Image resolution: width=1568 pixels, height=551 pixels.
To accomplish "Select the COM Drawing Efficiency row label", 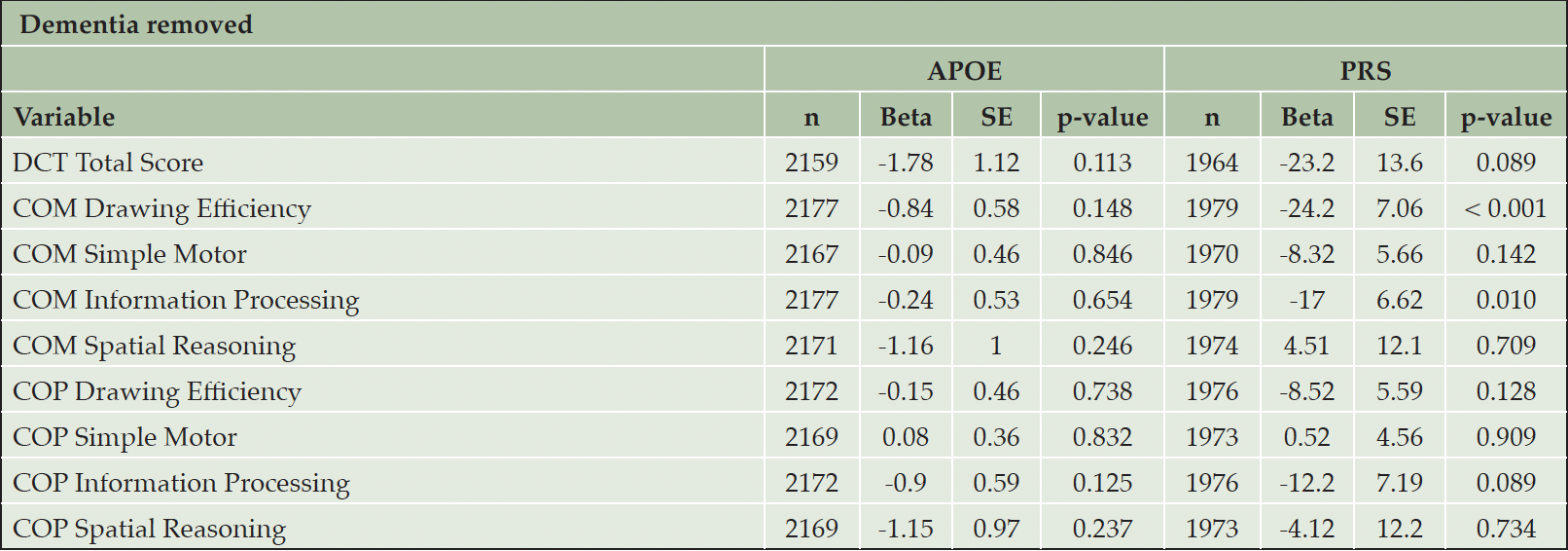I will pyautogui.click(x=161, y=209).
